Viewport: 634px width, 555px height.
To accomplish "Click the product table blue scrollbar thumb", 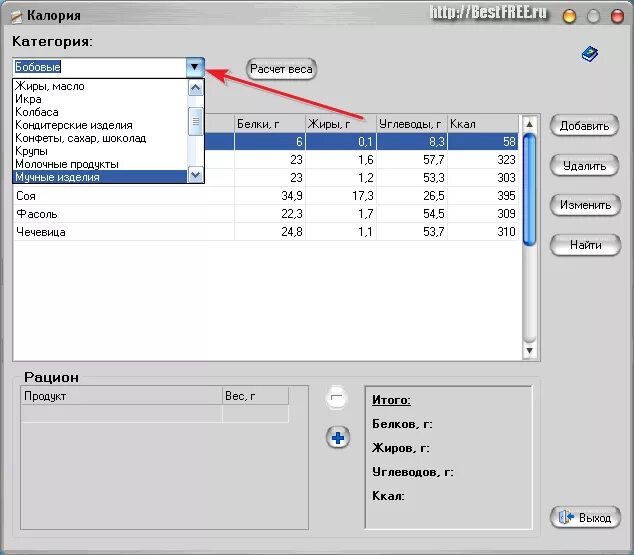I will point(529,189).
